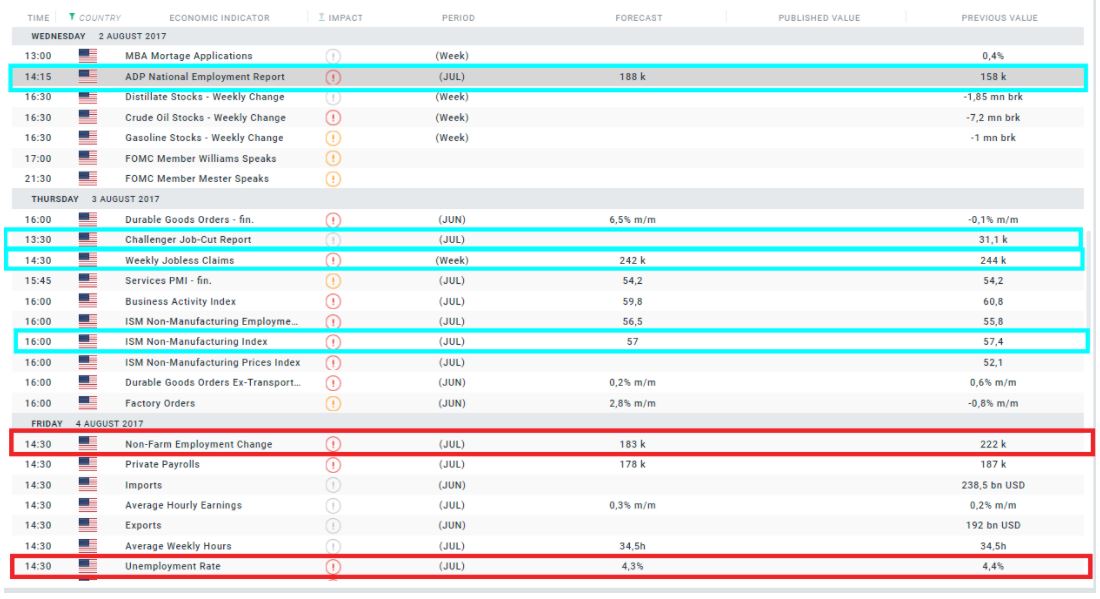The width and height of the screenshot is (1100, 599).
Task: Click US flag beside Crude Oil Stocks row
Action: click(x=87, y=118)
